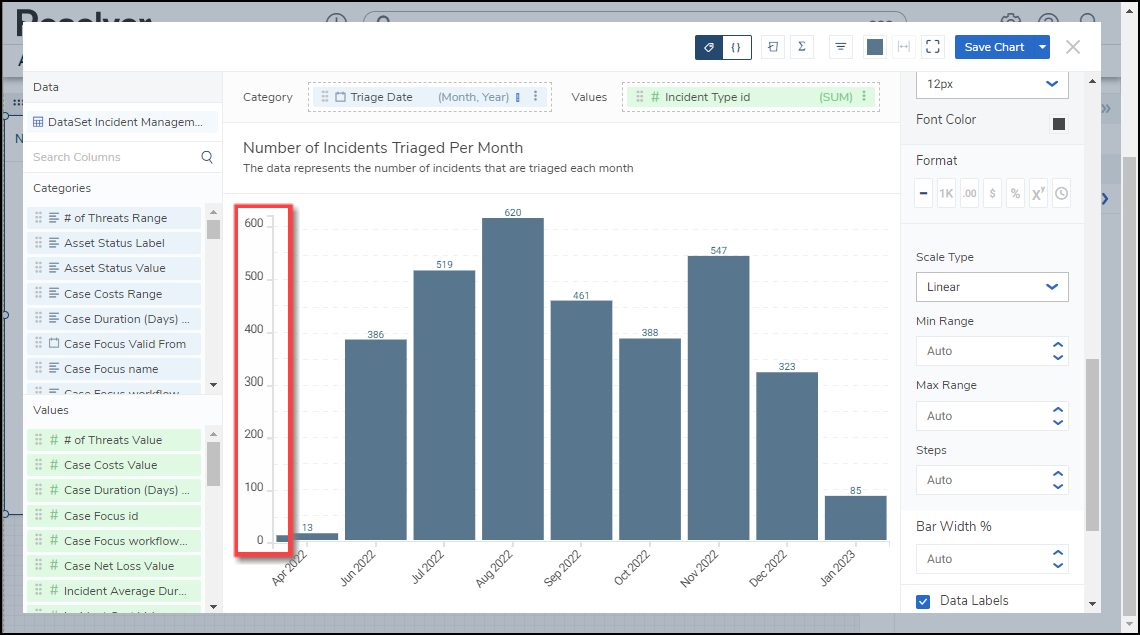Screen dimensions: 1140x635
Task: Uncheck the Data Labels checkbox
Action: coord(924,601)
